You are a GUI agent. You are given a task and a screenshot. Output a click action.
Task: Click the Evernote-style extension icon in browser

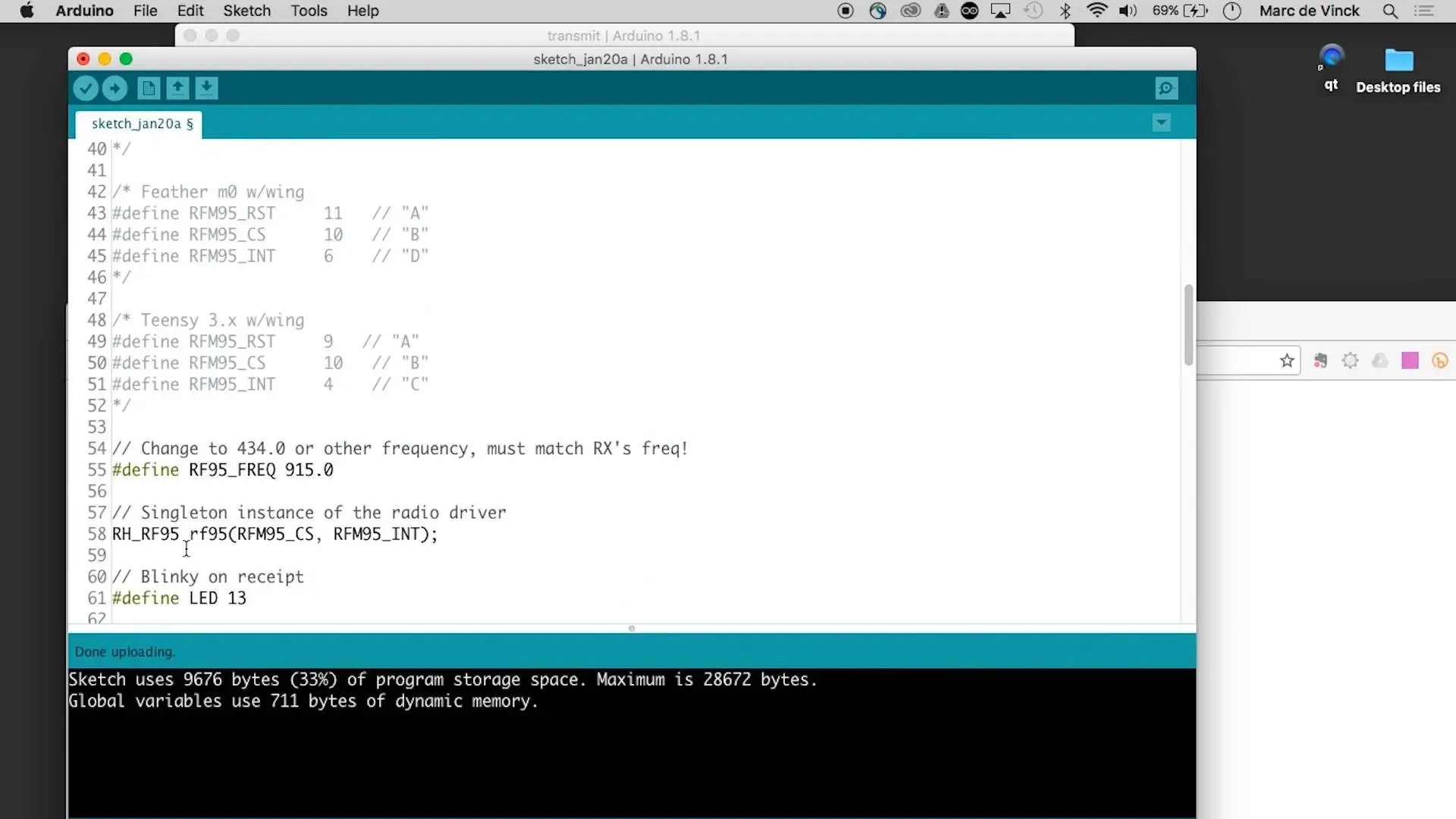pos(1320,361)
